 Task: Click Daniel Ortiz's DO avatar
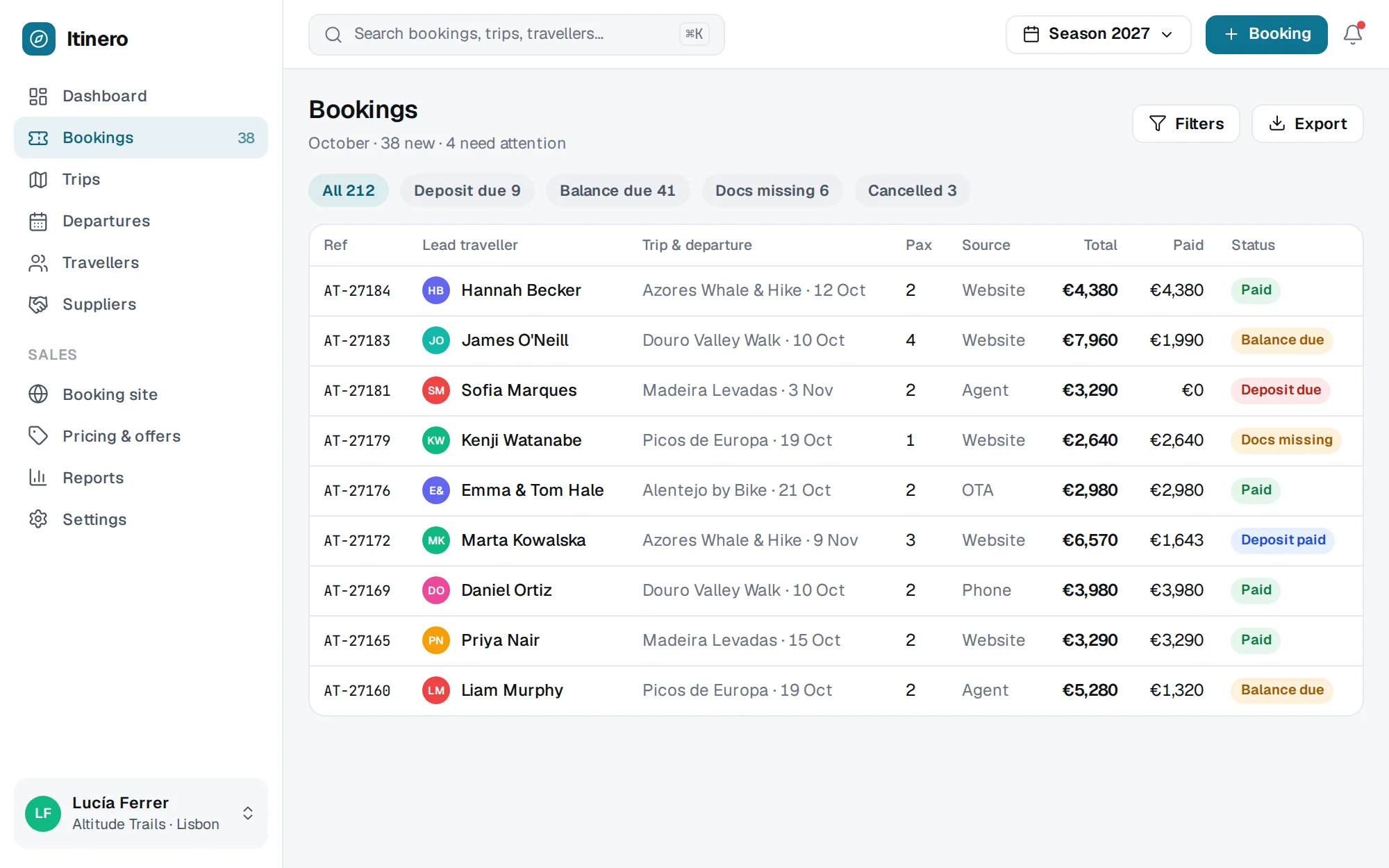pos(436,590)
